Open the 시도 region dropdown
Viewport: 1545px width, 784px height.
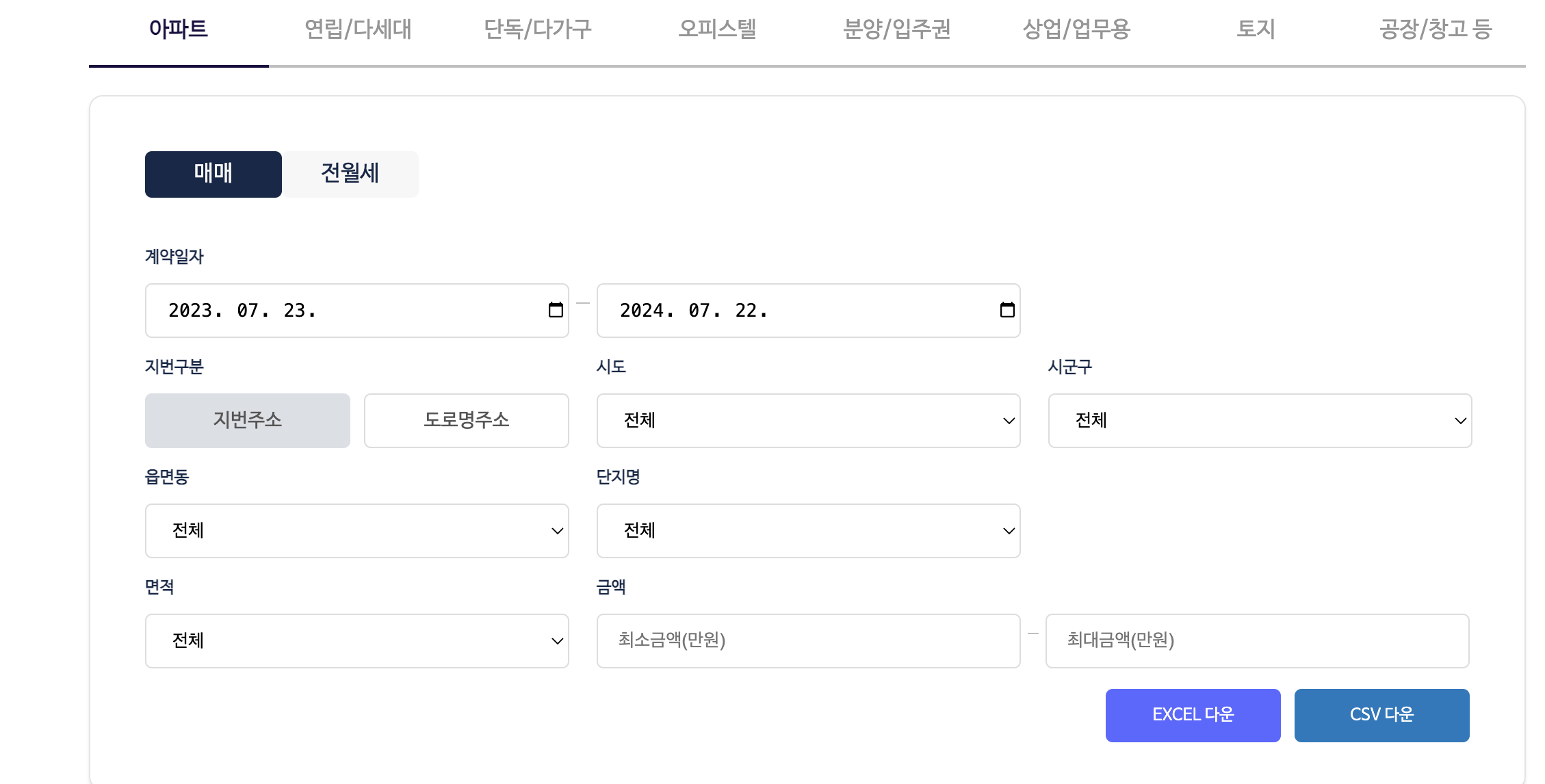(x=808, y=421)
